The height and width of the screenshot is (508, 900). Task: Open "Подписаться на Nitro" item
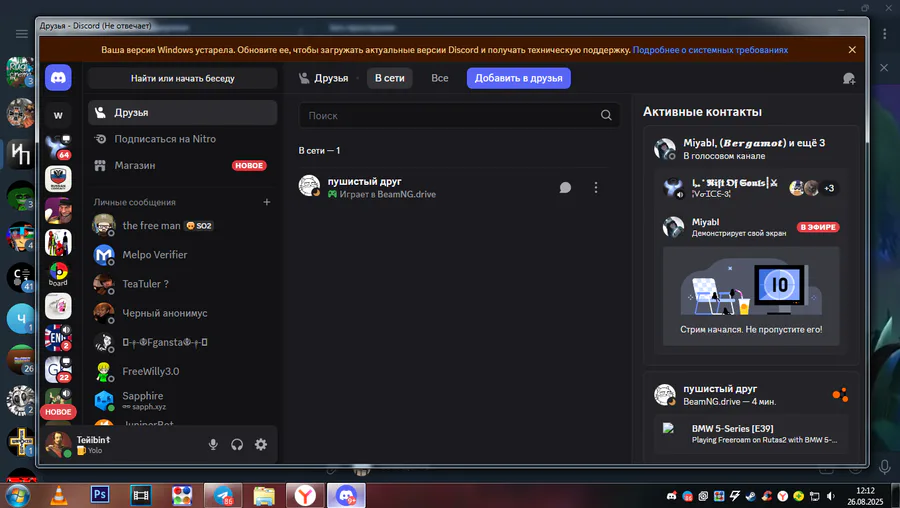tap(183, 139)
